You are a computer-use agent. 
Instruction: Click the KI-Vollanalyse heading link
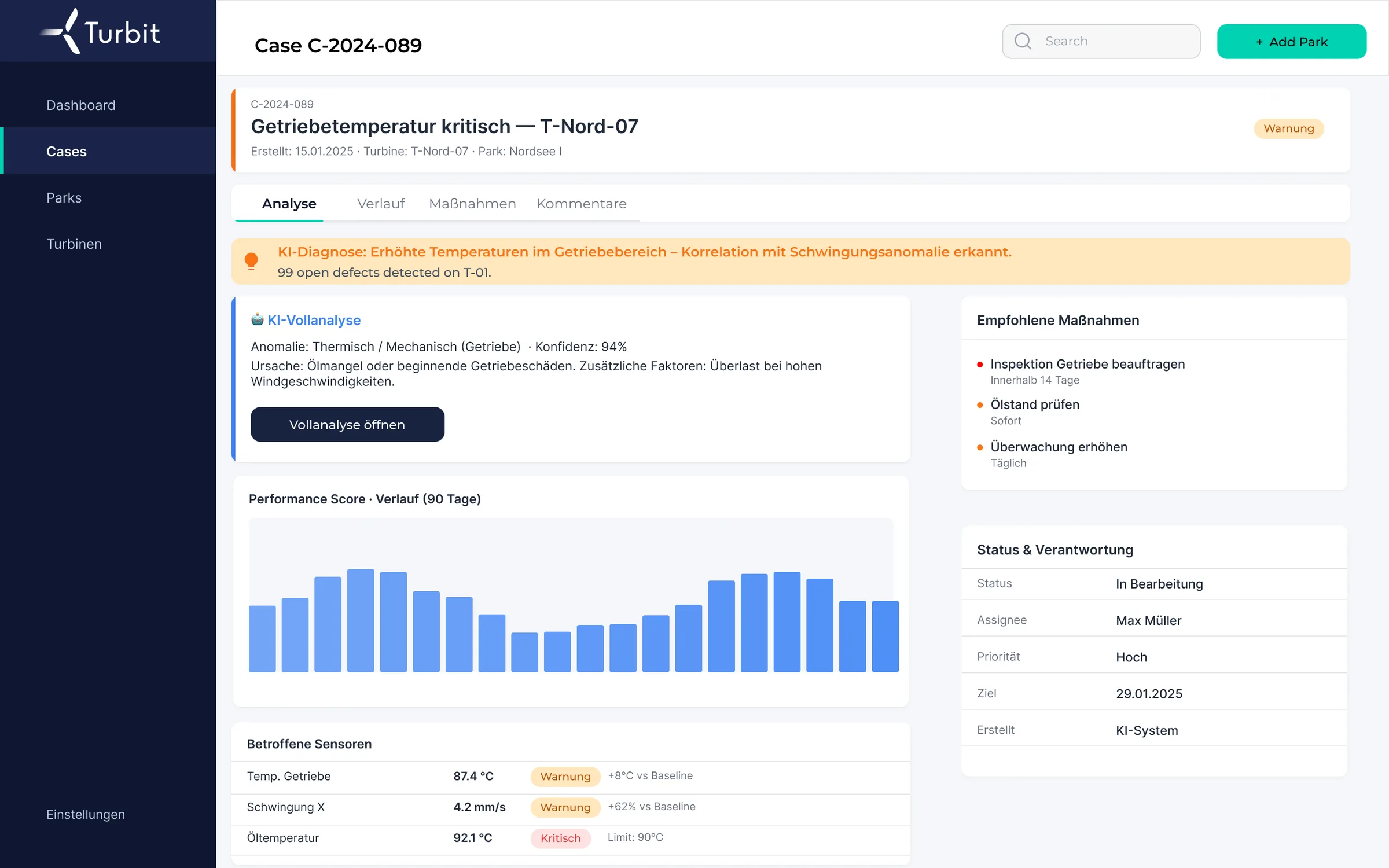[314, 320]
